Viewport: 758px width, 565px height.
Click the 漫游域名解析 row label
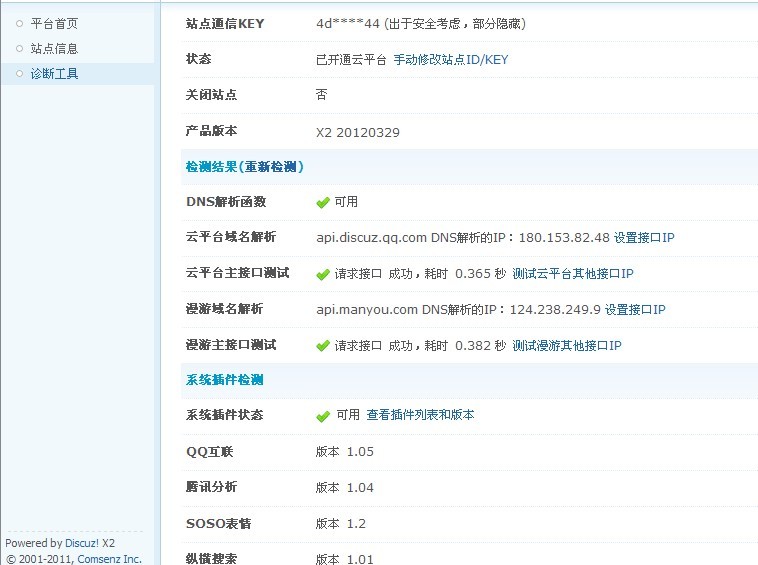224,308
